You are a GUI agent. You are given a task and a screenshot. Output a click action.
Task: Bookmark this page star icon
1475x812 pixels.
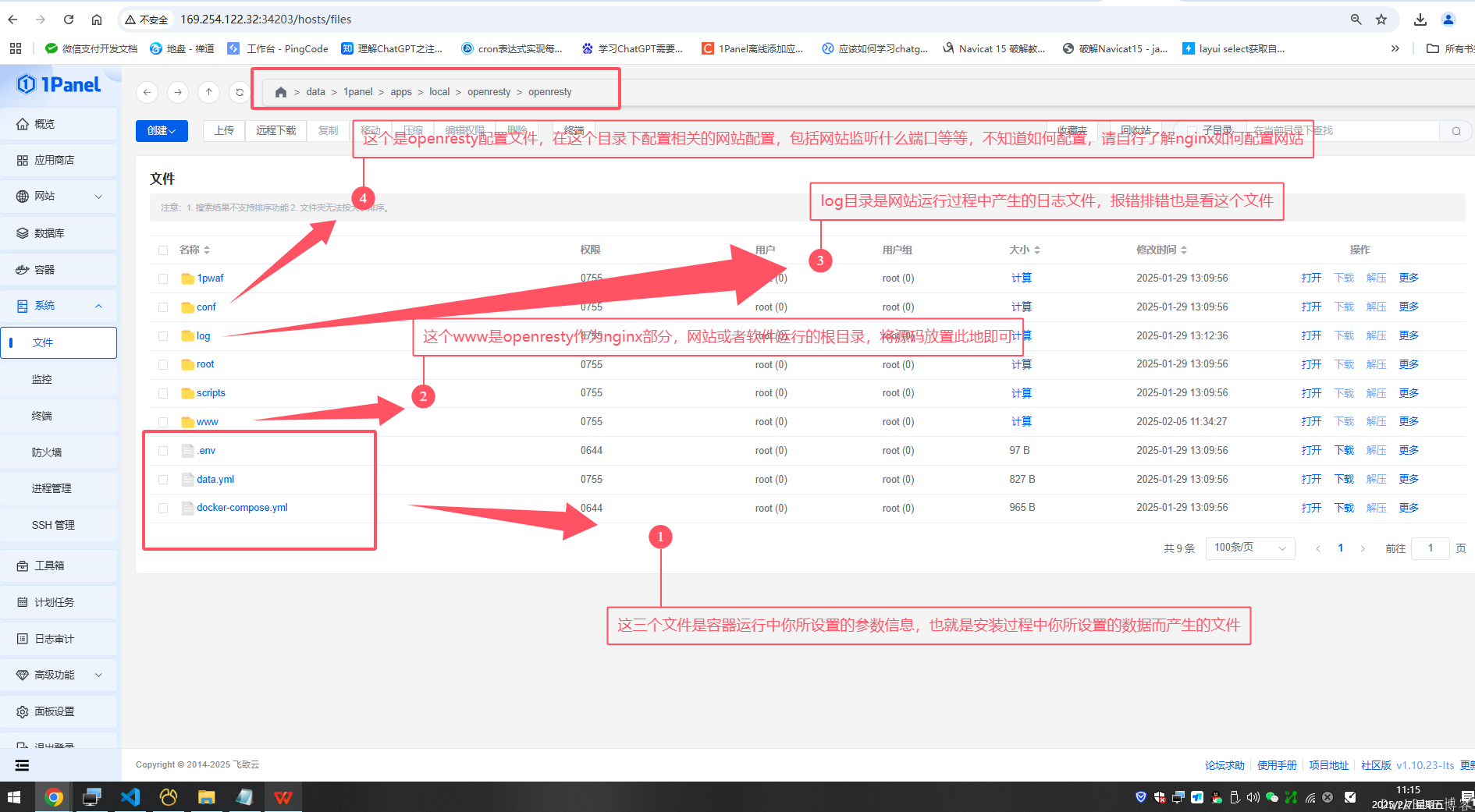click(x=1381, y=20)
